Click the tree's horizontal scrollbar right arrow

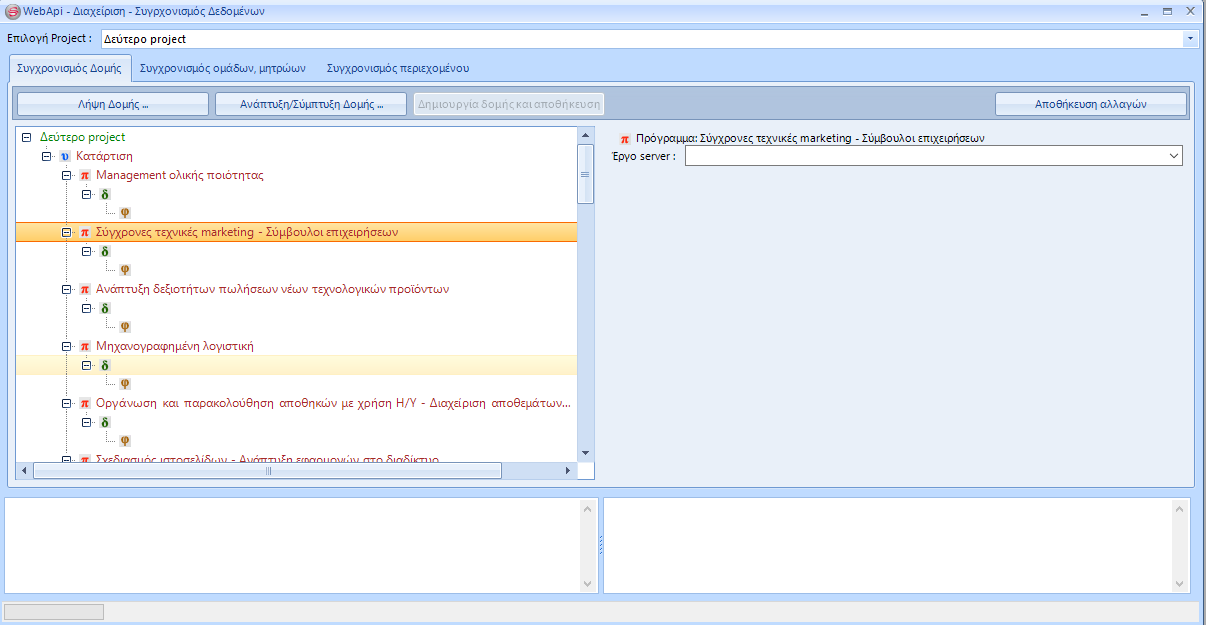[x=567, y=471]
